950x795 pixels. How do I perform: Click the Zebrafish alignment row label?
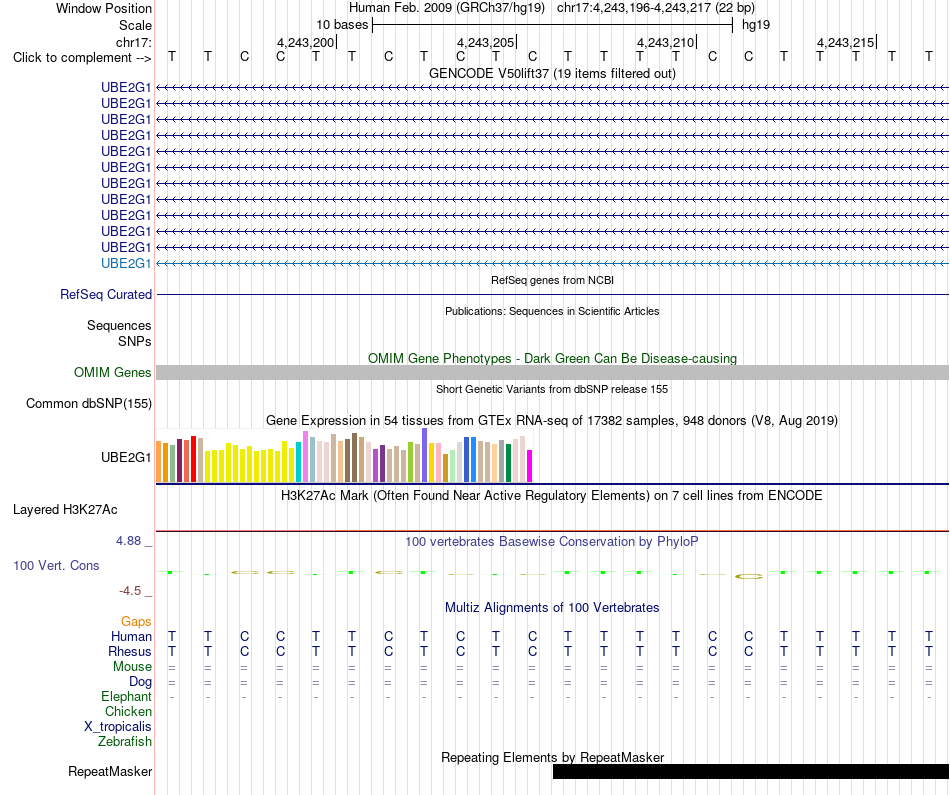point(125,742)
